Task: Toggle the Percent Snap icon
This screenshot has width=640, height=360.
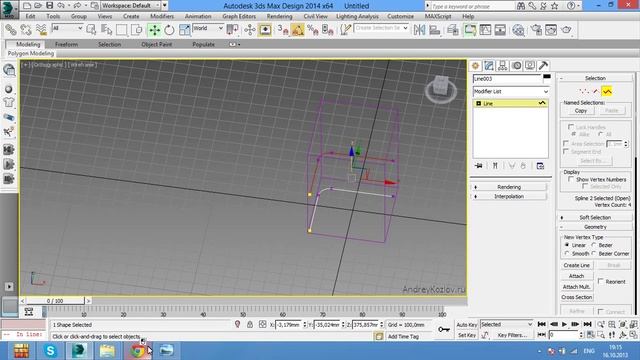Action: 313,30
